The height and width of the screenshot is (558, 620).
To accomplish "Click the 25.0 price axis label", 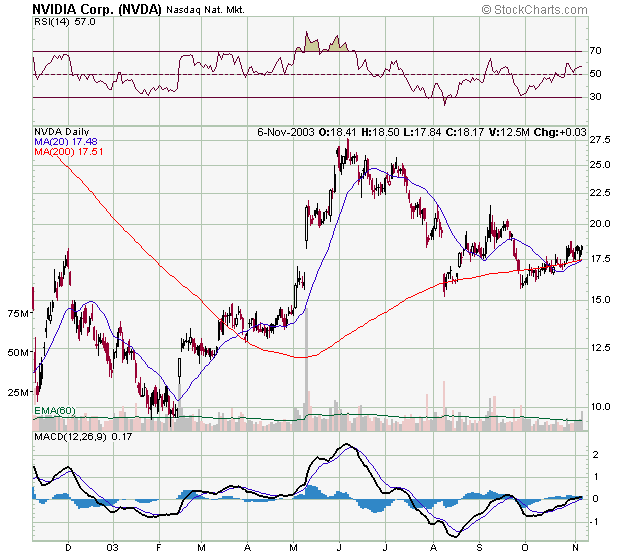I will [600, 165].
